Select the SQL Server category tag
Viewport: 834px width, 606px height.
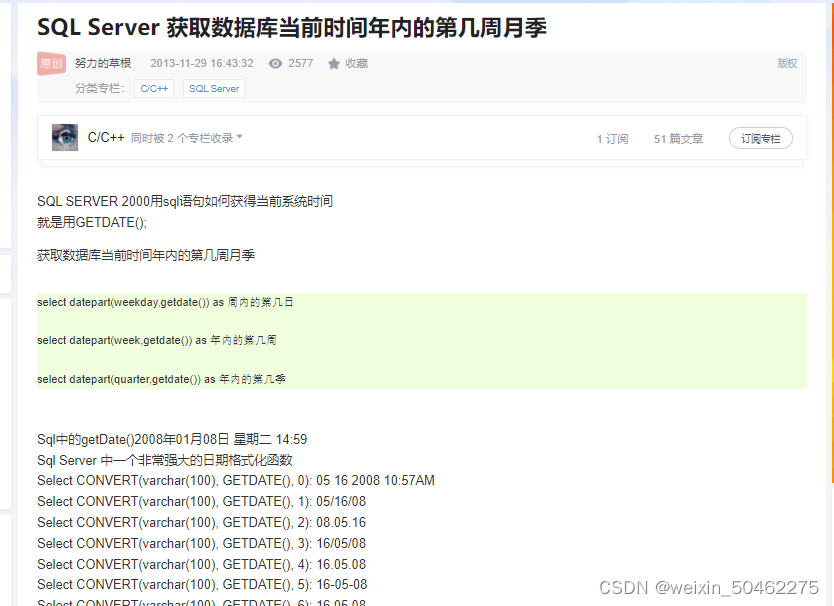click(214, 89)
